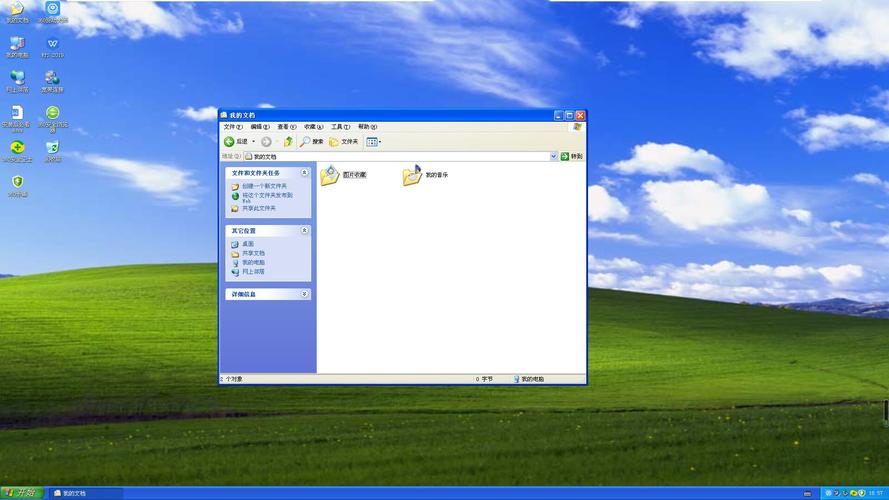Viewport: 889px width, 500px height.
Task: Click the green Go button
Action: pos(572,156)
